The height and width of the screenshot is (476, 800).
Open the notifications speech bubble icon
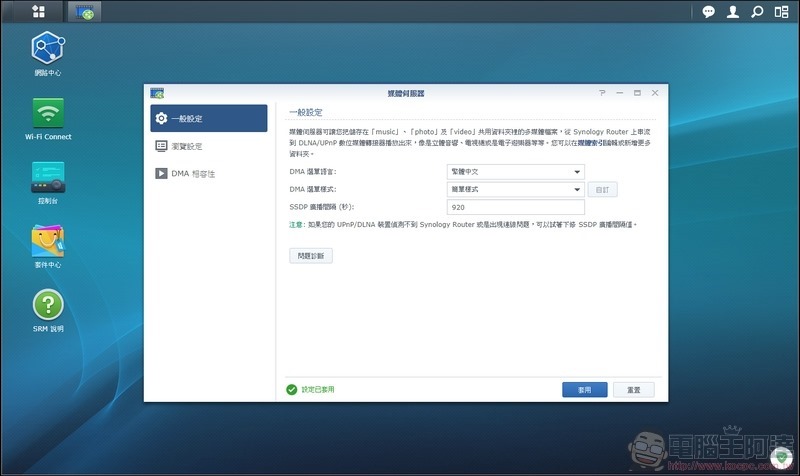(709, 12)
